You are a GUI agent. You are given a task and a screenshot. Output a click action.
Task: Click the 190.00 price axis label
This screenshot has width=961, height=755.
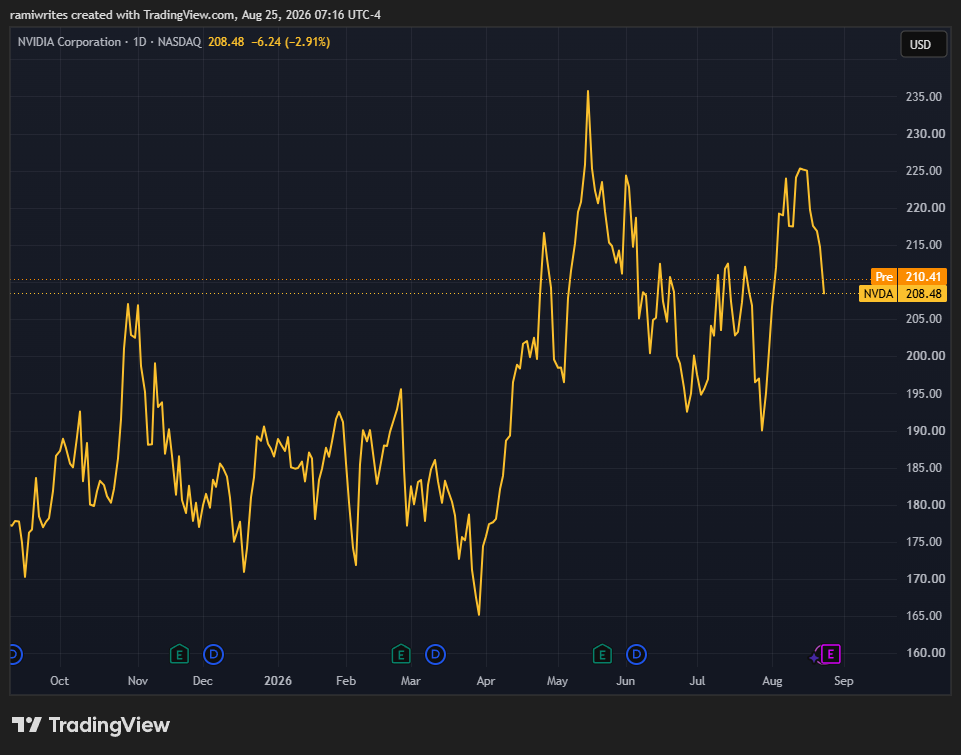925,431
